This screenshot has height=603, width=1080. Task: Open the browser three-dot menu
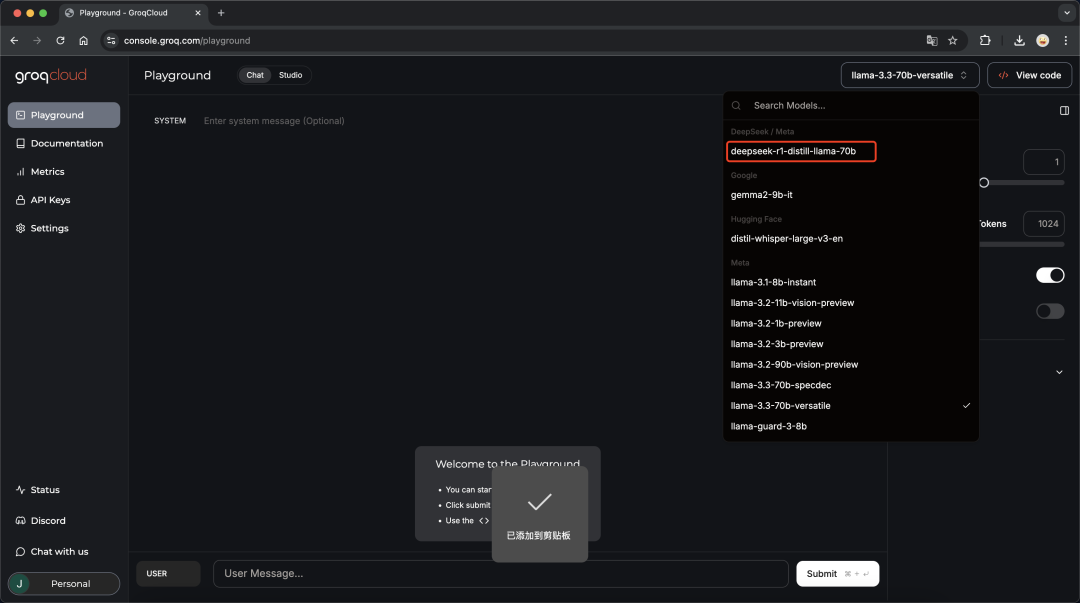[1066, 41]
